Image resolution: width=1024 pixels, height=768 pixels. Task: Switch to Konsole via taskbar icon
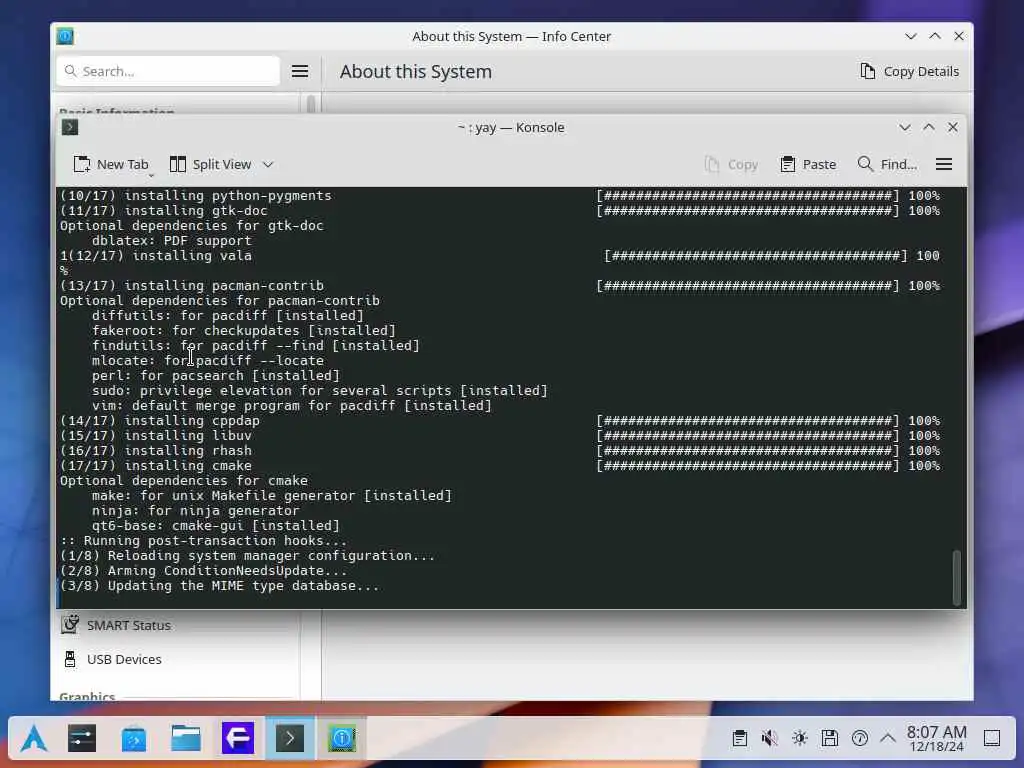coord(290,739)
